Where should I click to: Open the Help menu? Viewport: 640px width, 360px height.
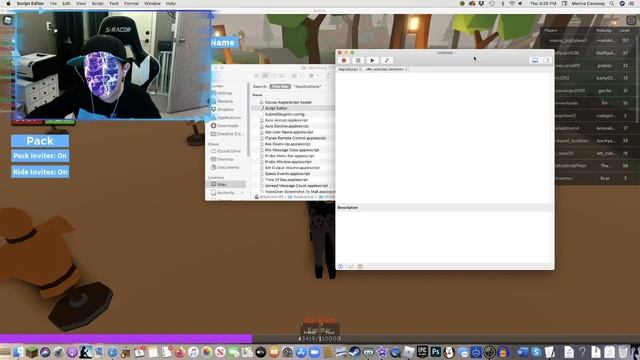point(171,3)
